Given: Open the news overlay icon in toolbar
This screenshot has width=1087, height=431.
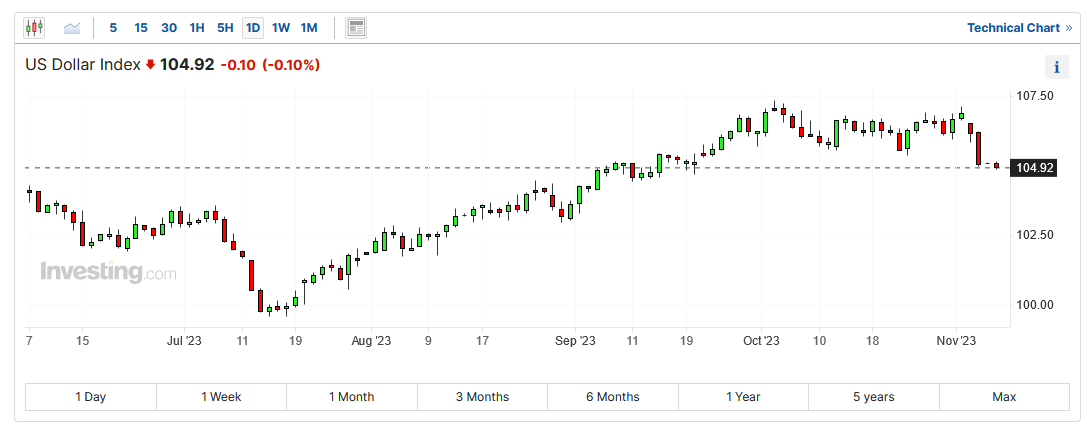Looking at the screenshot, I should click(356, 27).
